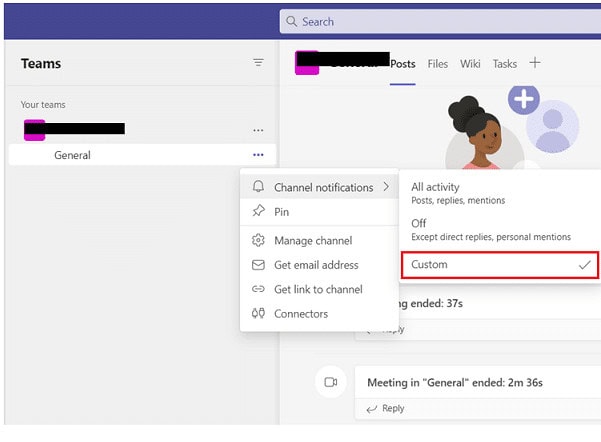
Task: Switch to the Files tab
Action: pos(438,64)
